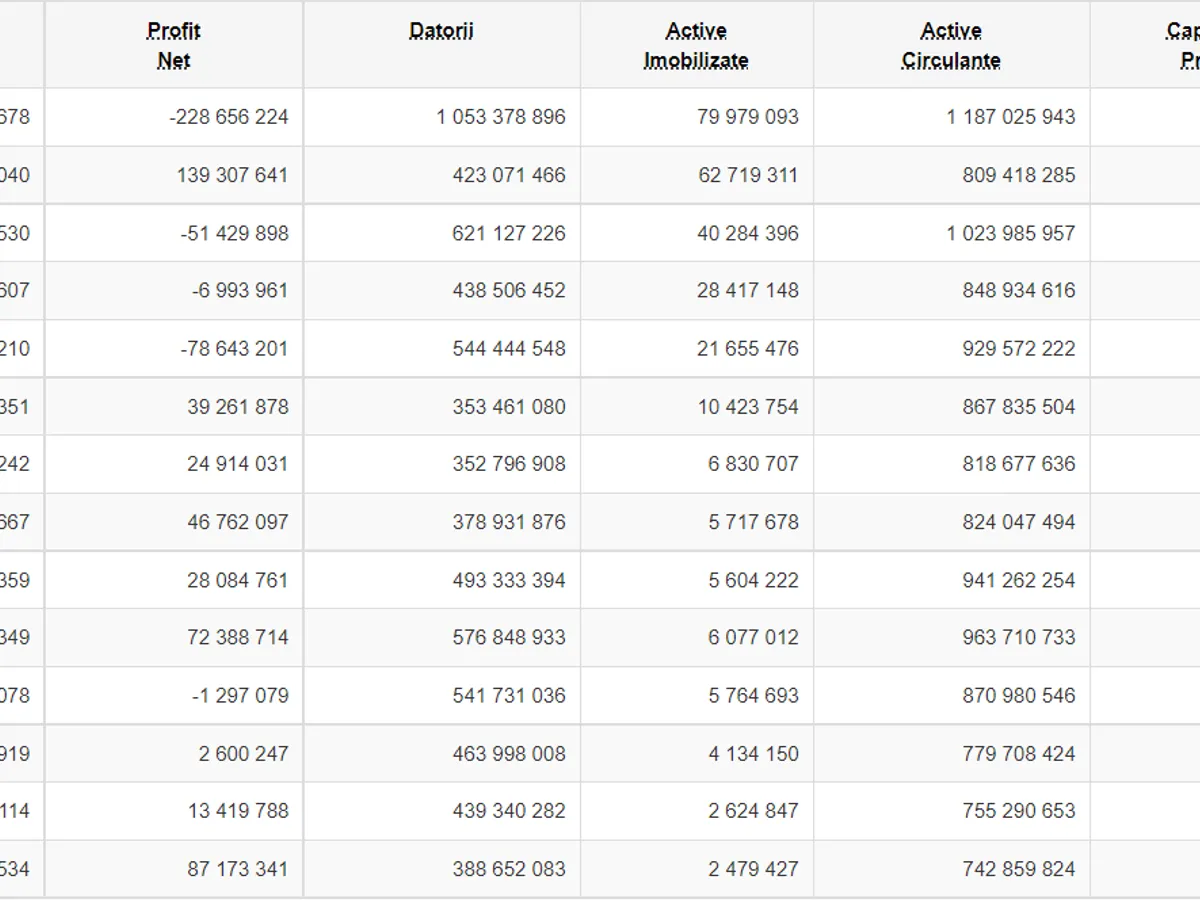This screenshot has width=1200, height=900.
Task: Click Active Circulante value 824 047 494
Action: click(1018, 522)
